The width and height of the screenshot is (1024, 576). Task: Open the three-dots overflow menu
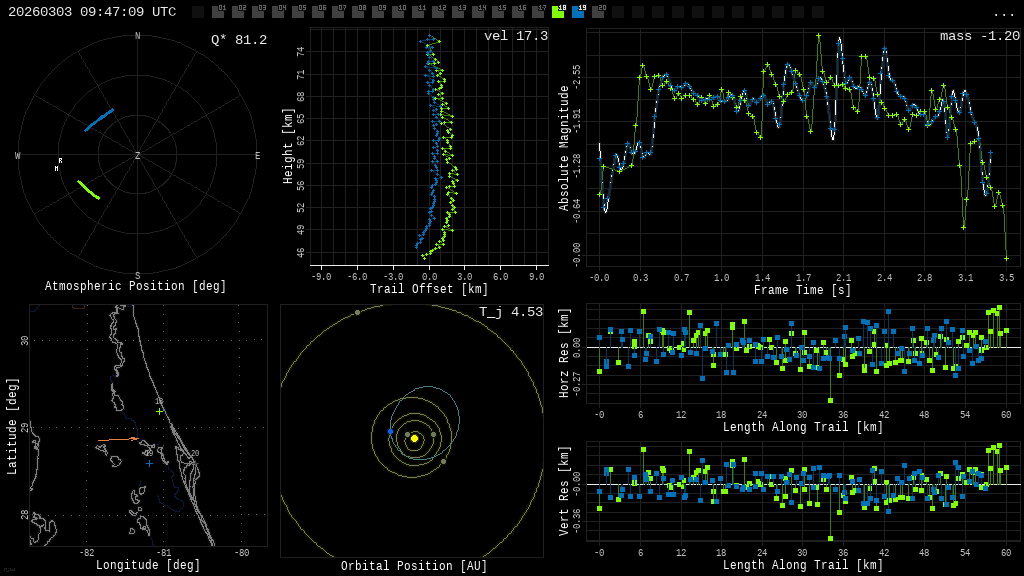tap(1003, 13)
